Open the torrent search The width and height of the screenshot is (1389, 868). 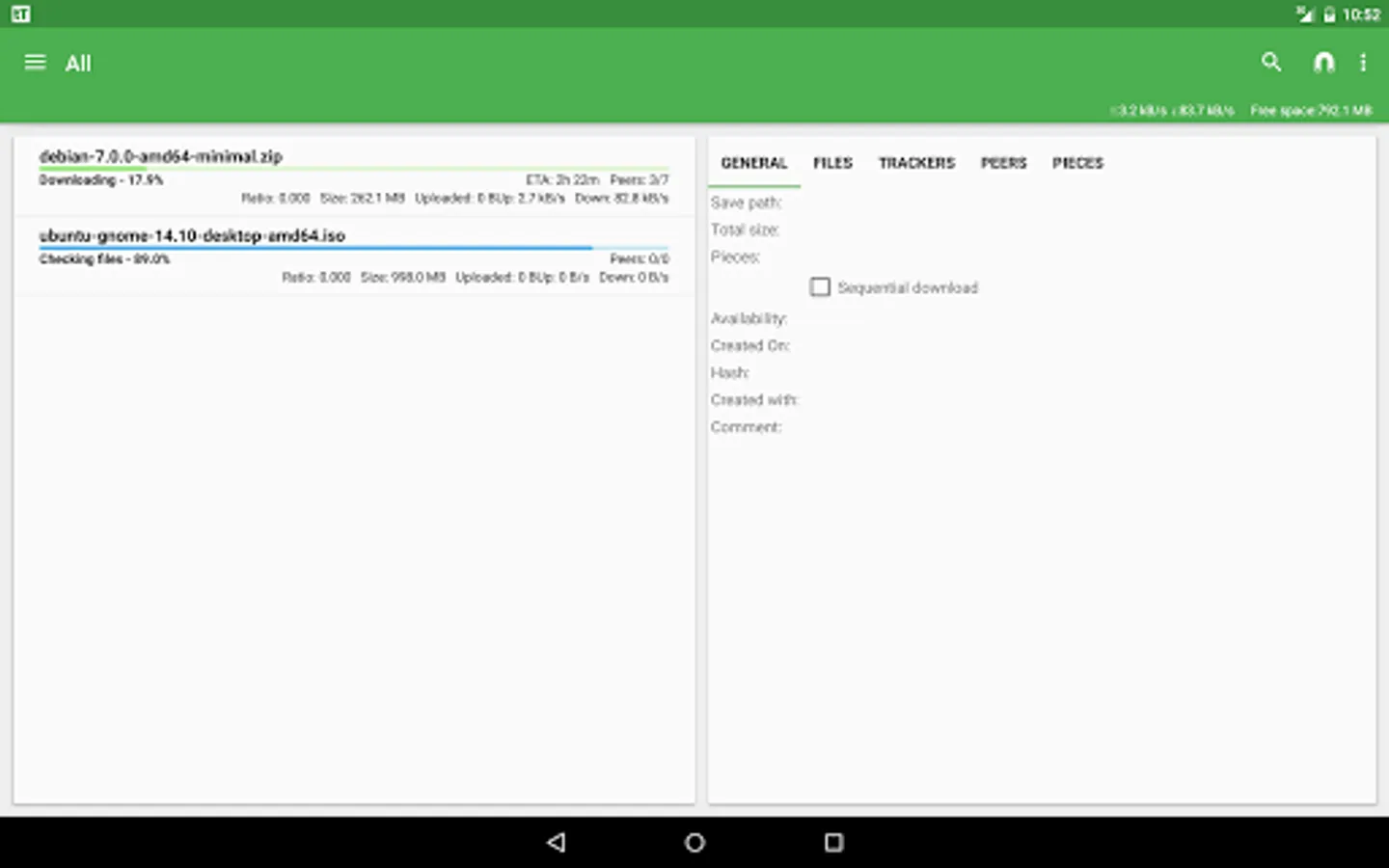(x=1271, y=62)
